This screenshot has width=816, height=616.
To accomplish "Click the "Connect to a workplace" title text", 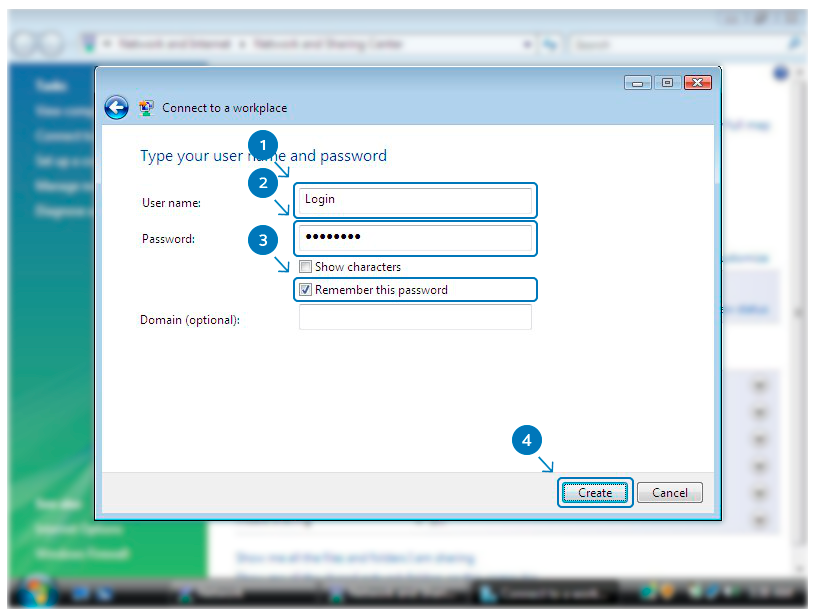I will click(x=224, y=108).
